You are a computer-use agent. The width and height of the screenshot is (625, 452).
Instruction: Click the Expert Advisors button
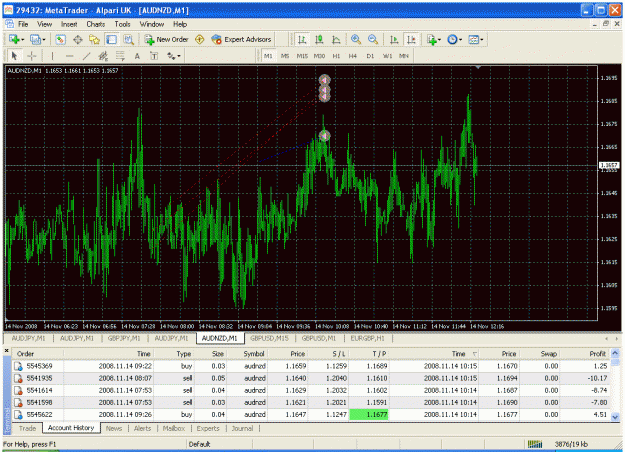tap(241, 39)
